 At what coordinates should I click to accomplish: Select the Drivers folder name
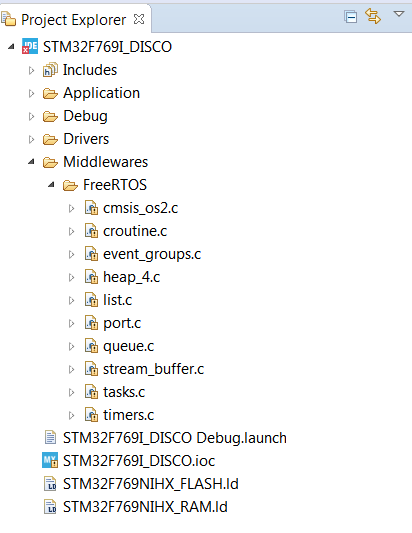(x=86, y=139)
